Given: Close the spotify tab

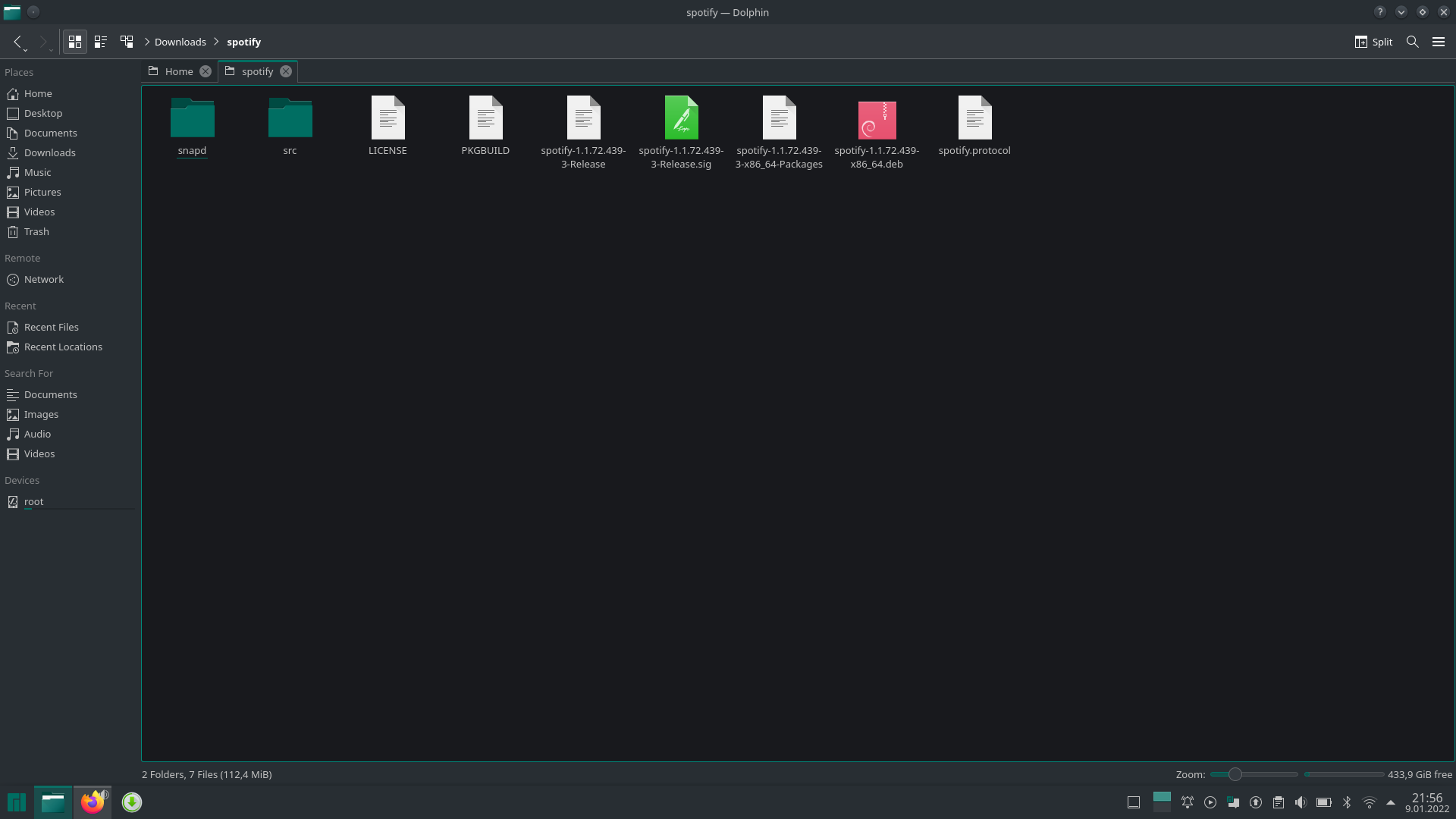Looking at the screenshot, I should pos(286,71).
